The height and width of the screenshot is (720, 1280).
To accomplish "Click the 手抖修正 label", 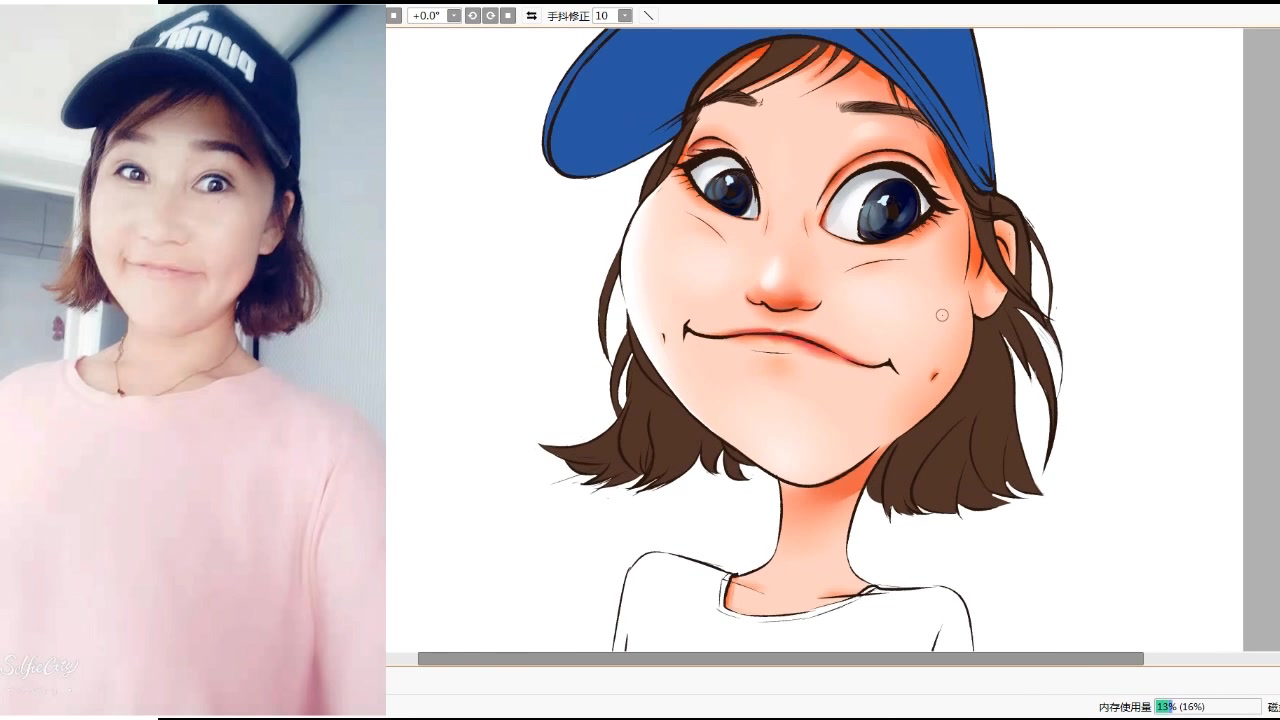I will [568, 16].
